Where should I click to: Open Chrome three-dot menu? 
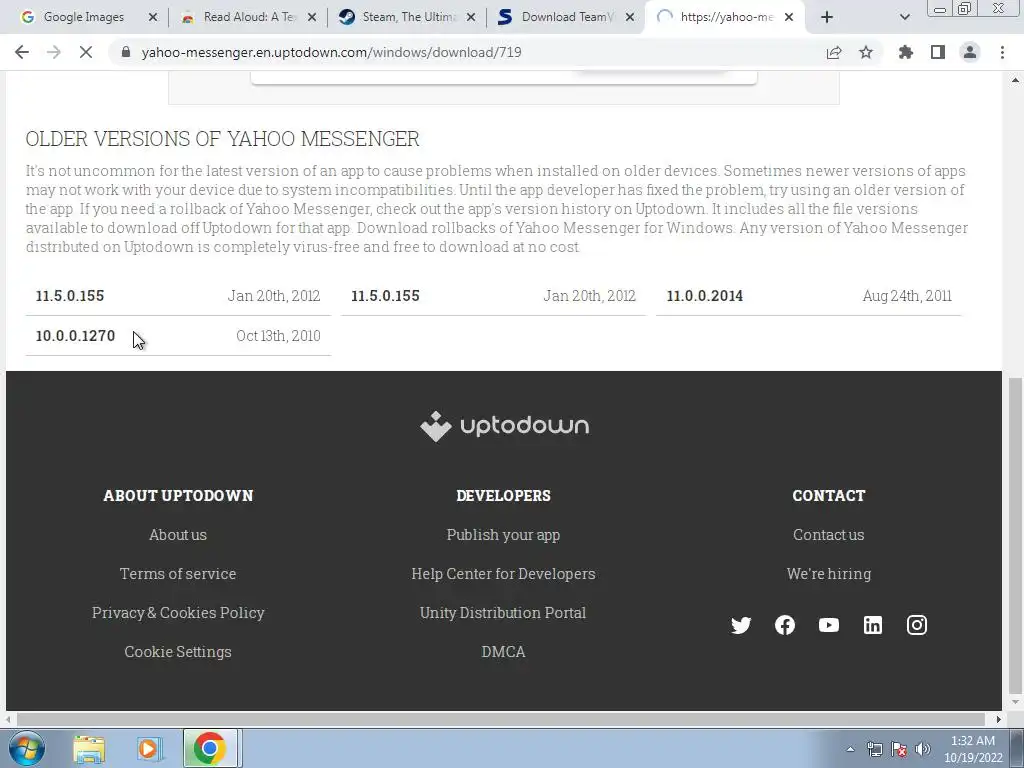(x=1002, y=52)
